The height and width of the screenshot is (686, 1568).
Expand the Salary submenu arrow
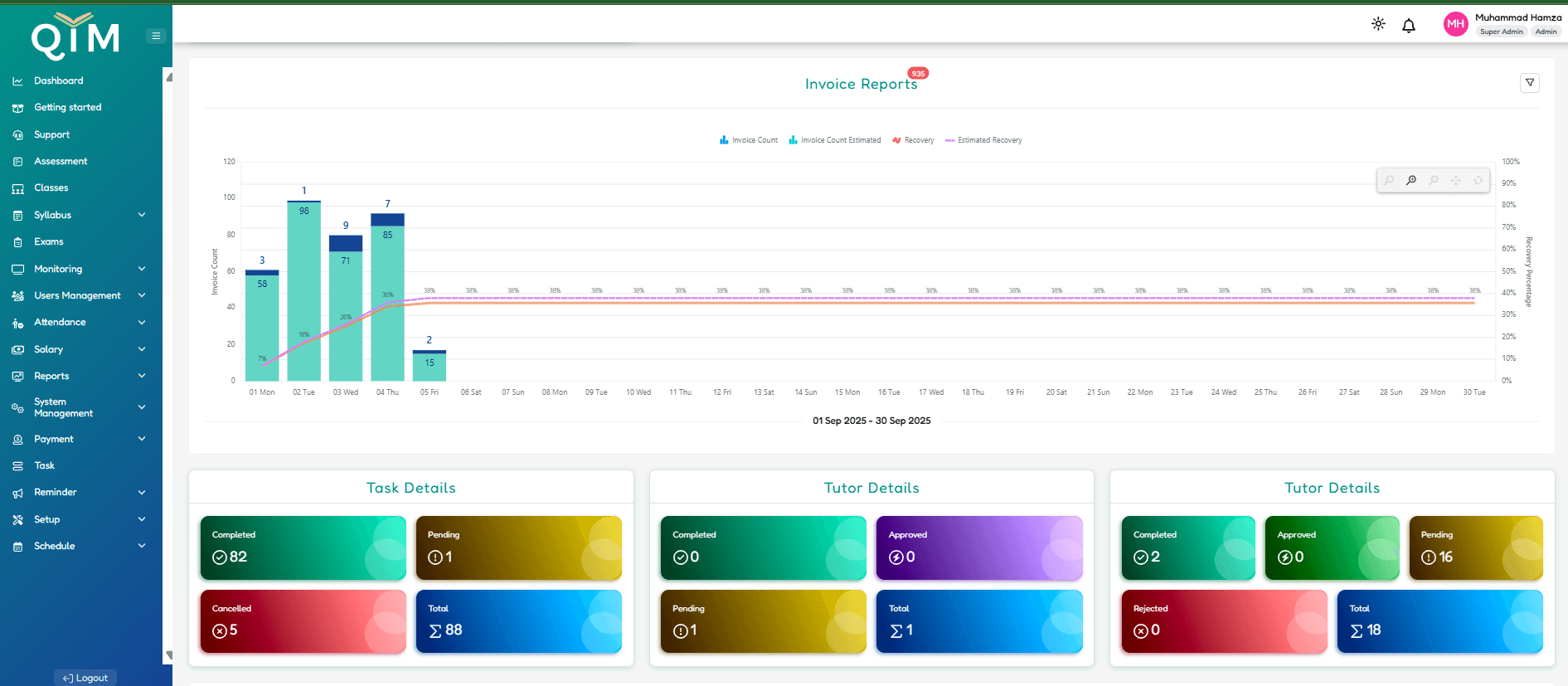pyautogui.click(x=142, y=349)
